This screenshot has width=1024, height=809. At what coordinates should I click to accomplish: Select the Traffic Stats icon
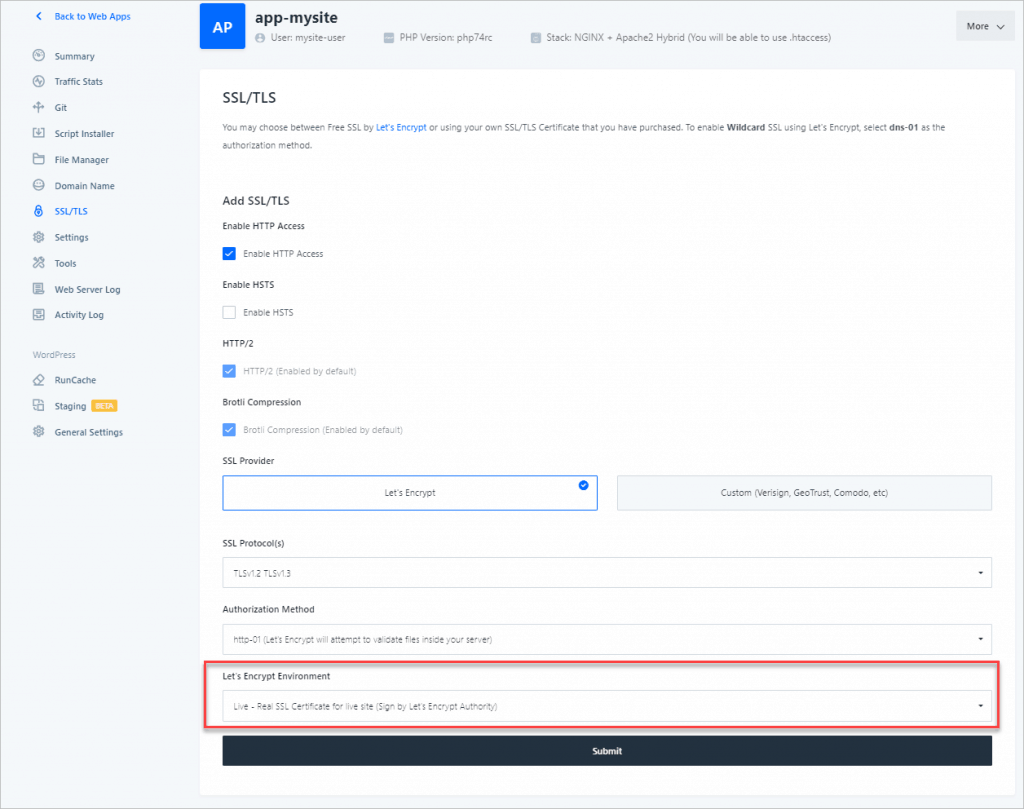(x=37, y=81)
